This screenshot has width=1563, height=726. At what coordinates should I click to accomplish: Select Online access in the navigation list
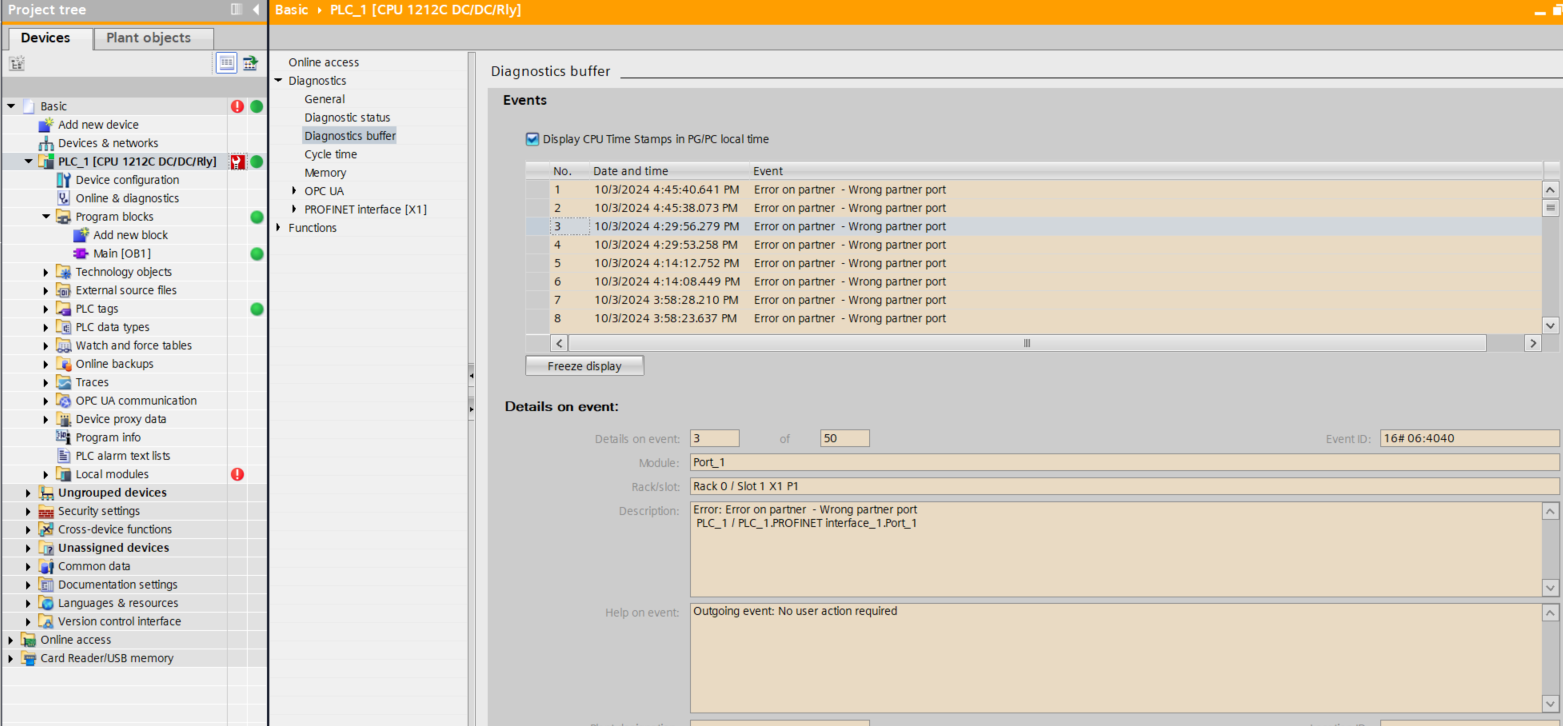point(323,62)
